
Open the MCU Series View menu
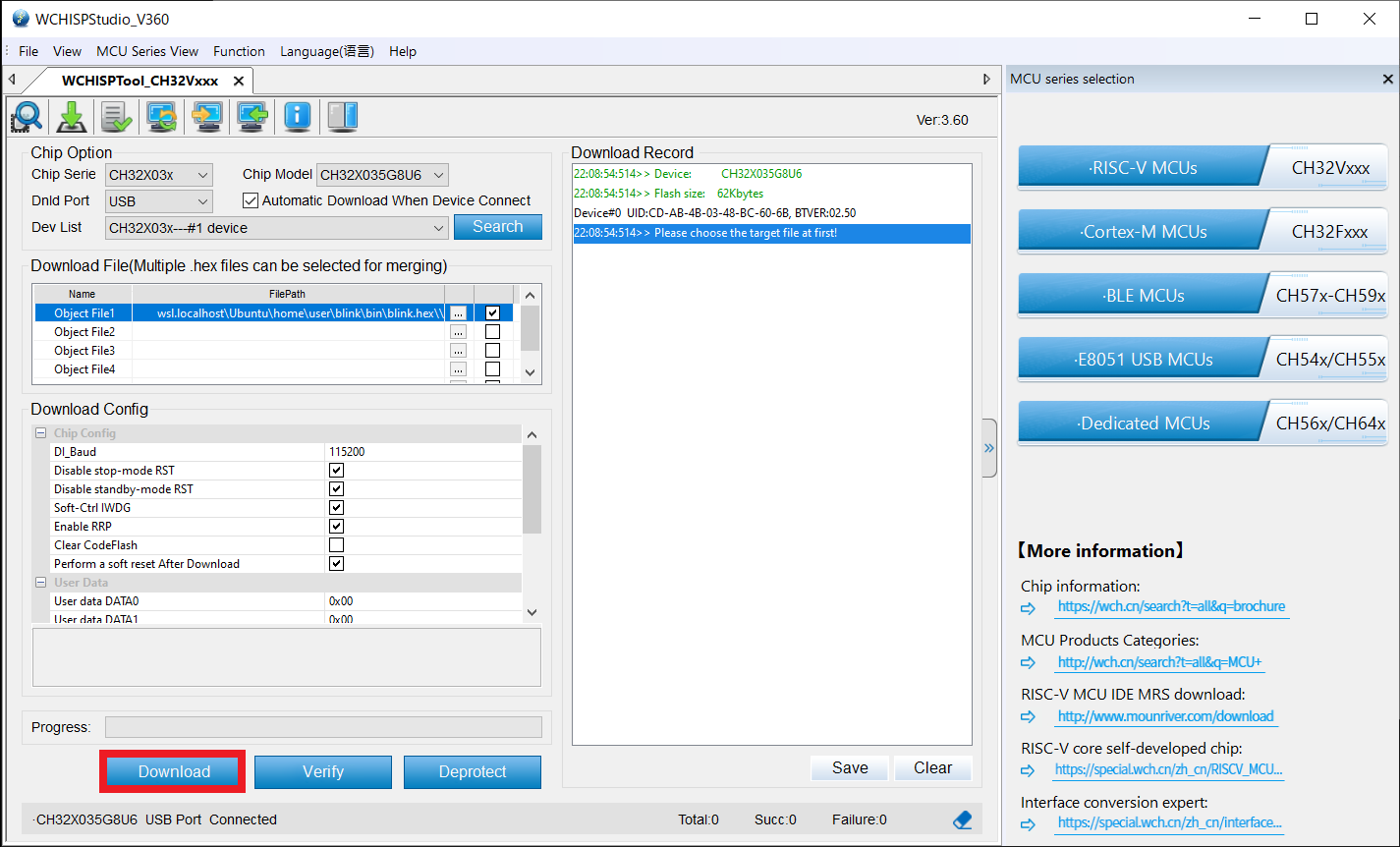coord(147,51)
